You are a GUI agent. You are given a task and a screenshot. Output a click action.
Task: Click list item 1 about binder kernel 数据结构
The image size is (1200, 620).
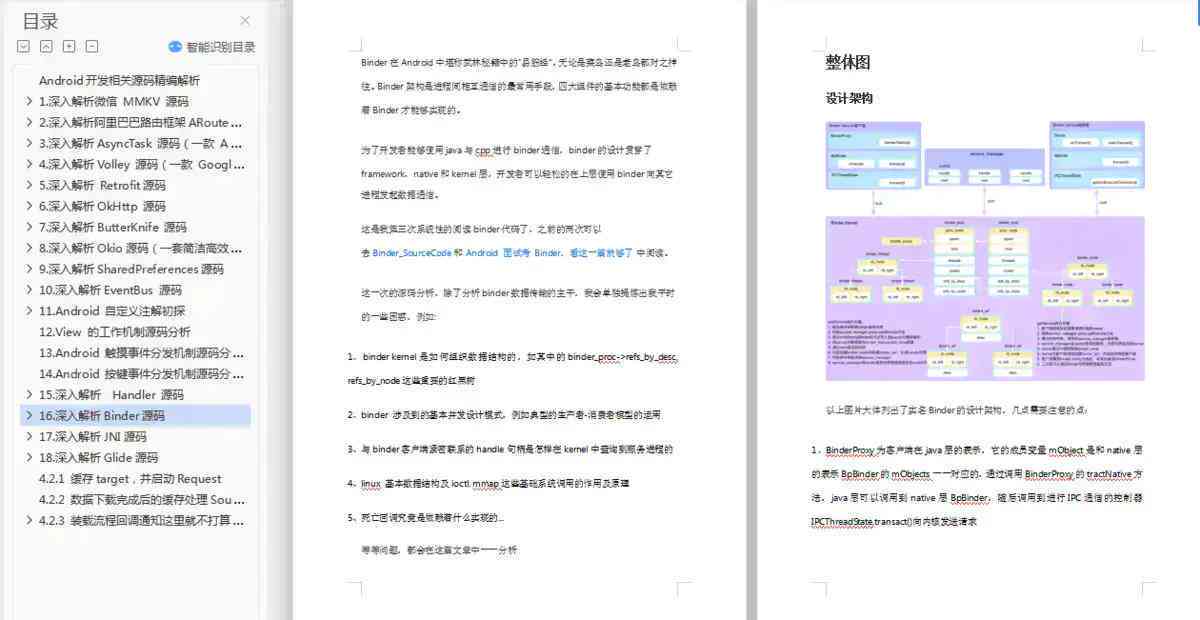point(513,368)
